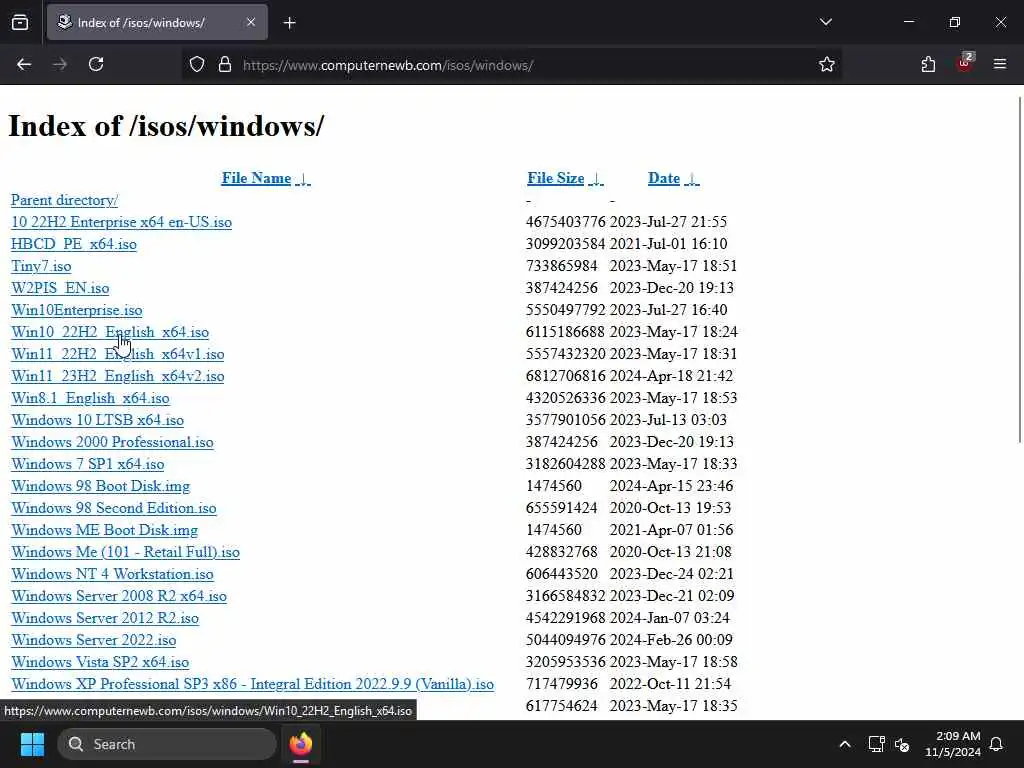
Task: Download Win10_22H2_English_x64.iso
Action: pyautogui.click(x=110, y=332)
